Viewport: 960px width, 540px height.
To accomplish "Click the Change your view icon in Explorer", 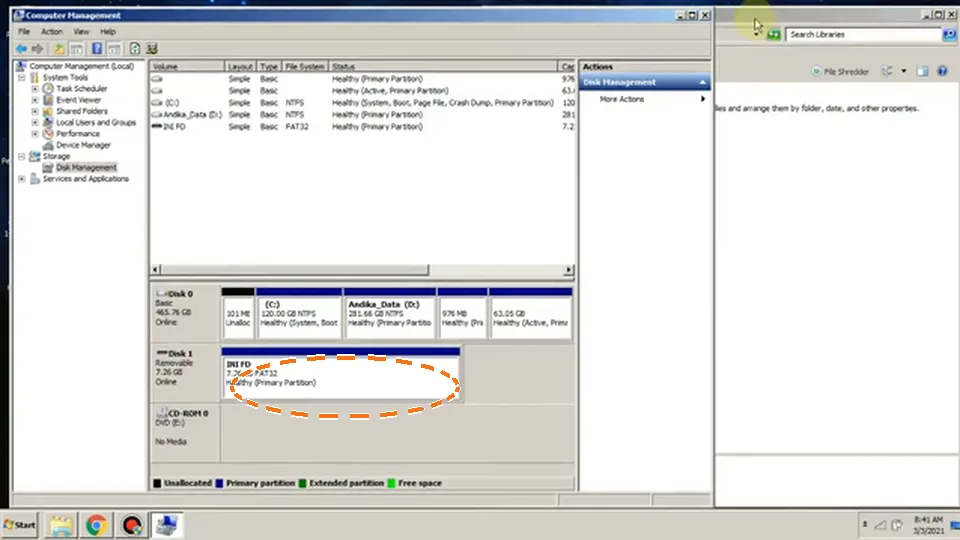I will point(887,72).
